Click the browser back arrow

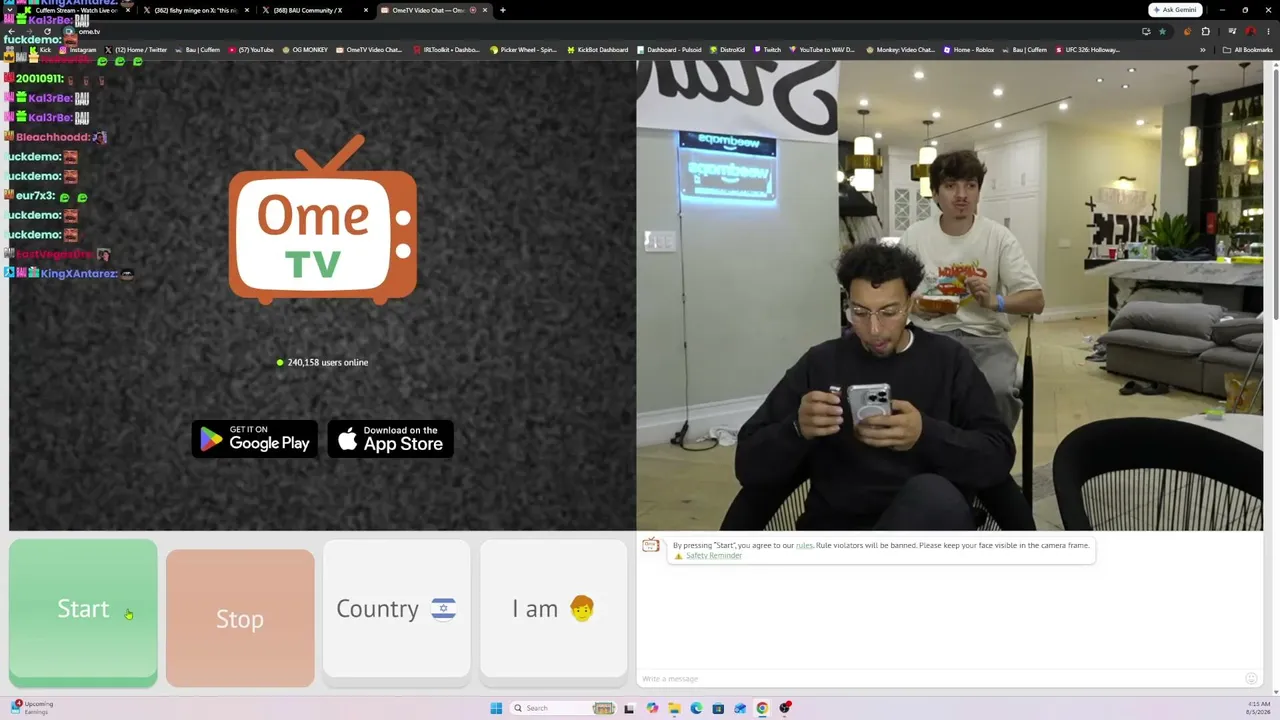coord(11,31)
